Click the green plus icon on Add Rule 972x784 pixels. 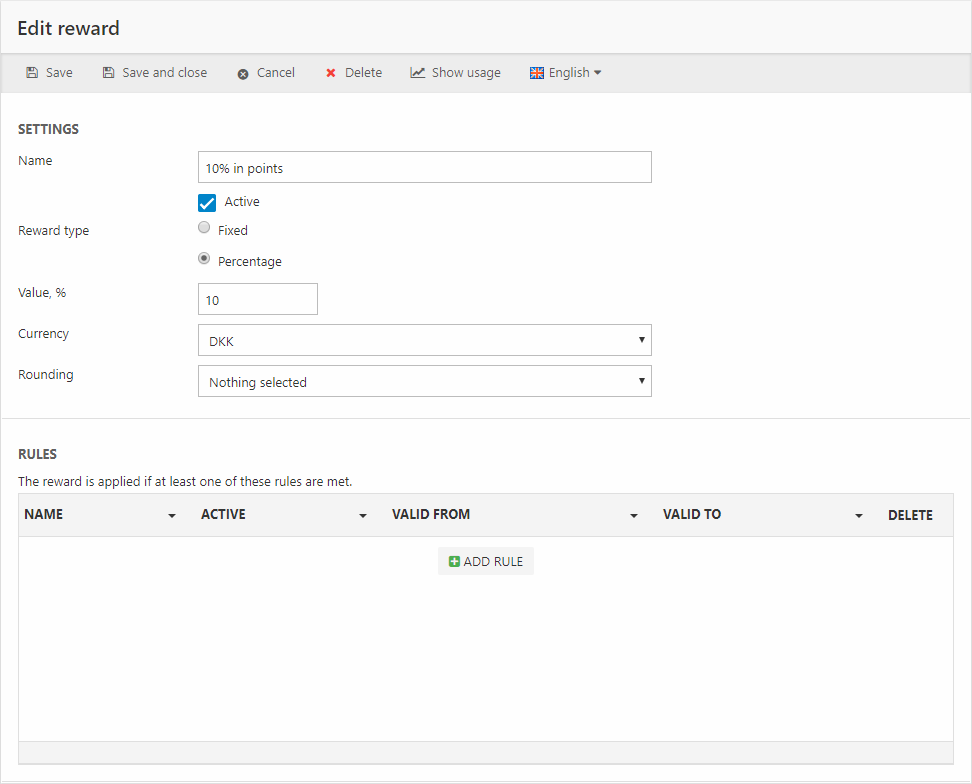(x=454, y=562)
